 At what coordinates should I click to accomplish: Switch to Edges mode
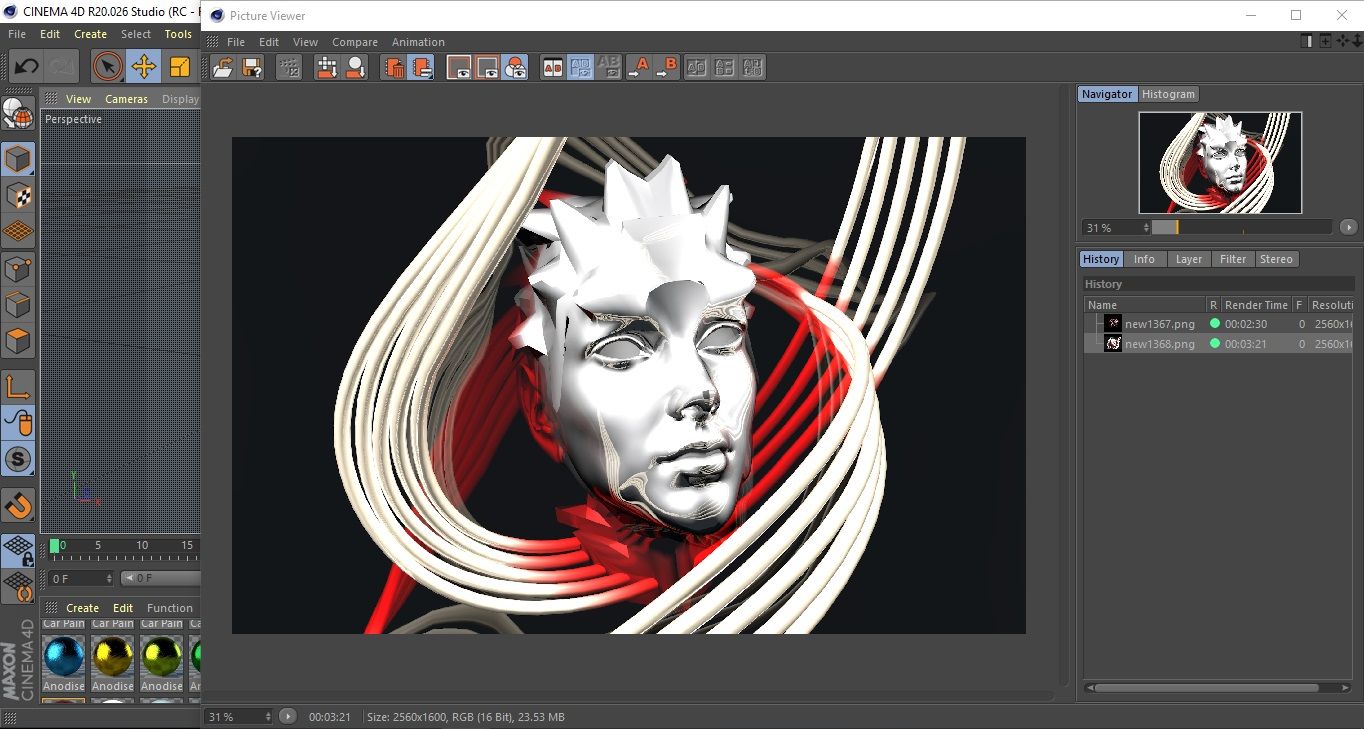tap(18, 304)
